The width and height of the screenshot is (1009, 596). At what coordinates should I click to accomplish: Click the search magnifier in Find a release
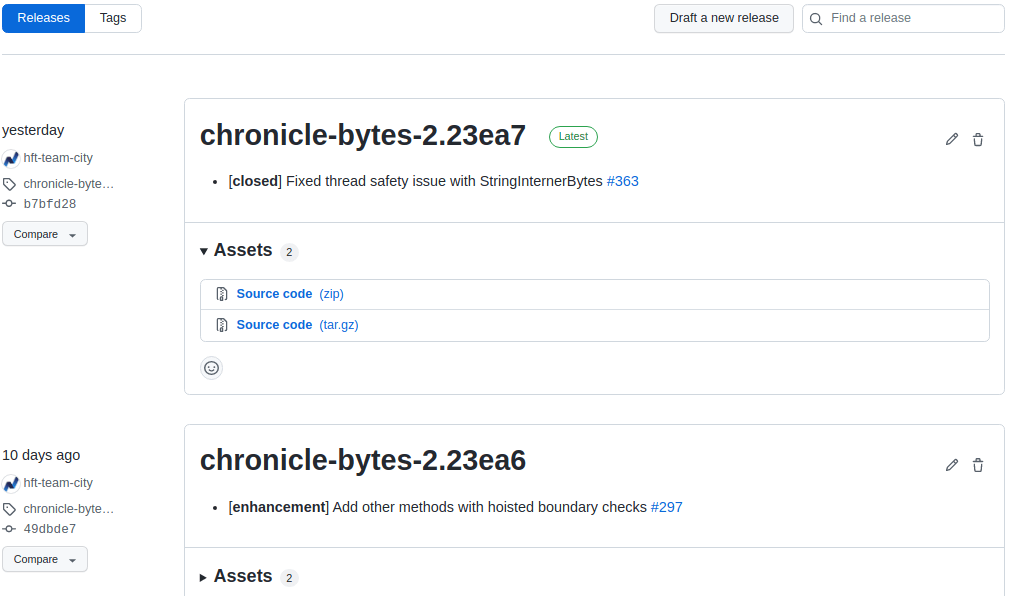pos(815,18)
